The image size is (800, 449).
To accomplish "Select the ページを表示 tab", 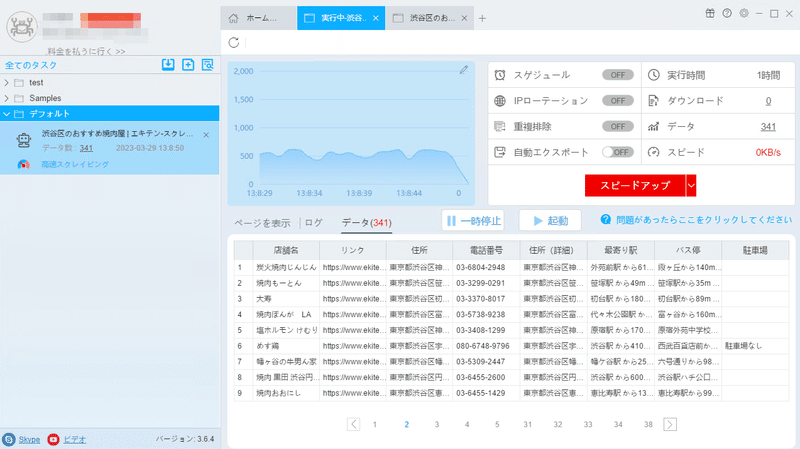I will (262, 223).
